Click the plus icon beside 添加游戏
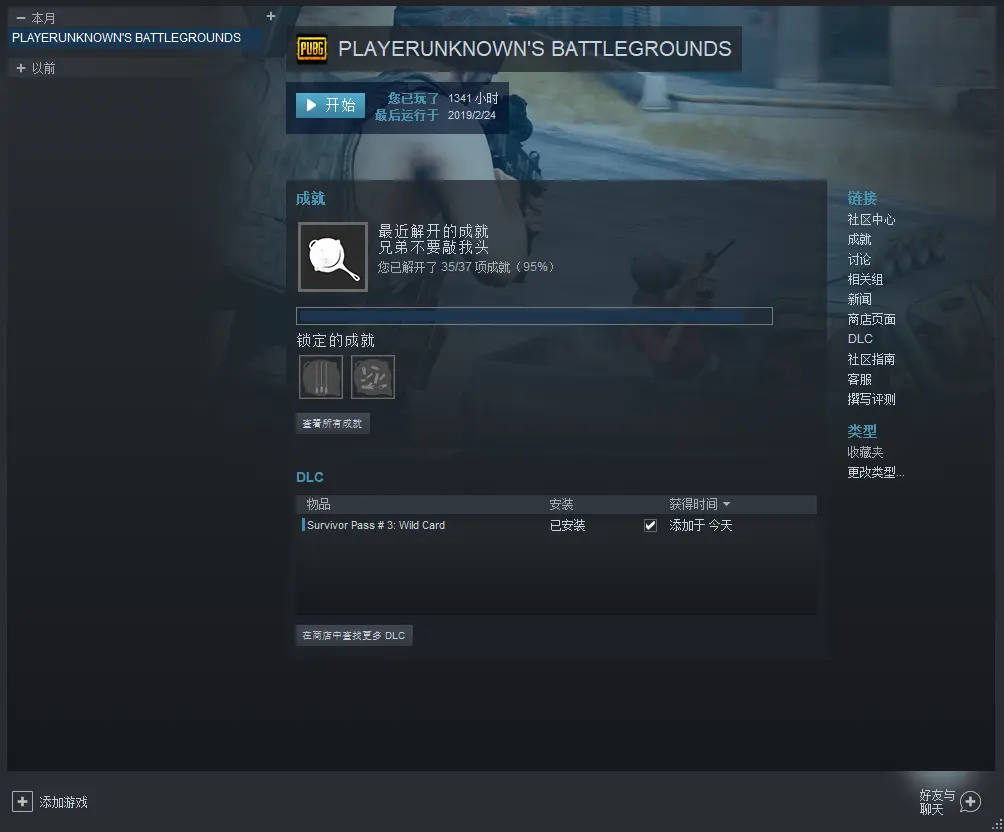The width and height of the screenshot is (1004, 832). coord(22,801)
